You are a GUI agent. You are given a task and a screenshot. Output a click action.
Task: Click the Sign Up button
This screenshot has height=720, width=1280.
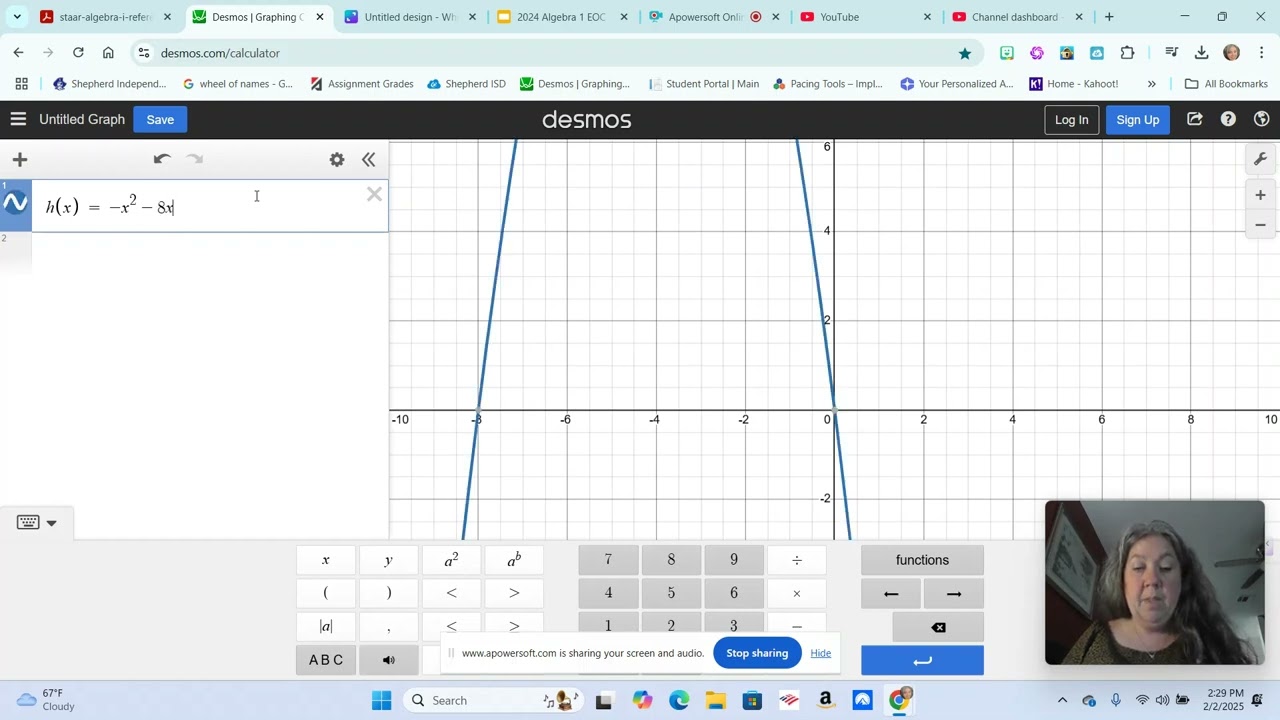[1137, 119]
